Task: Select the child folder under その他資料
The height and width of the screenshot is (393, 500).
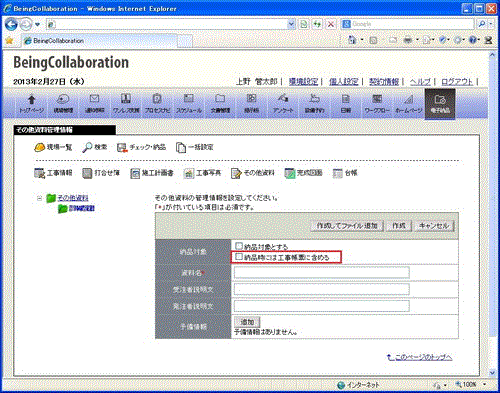Action: [x=82, y=209]
